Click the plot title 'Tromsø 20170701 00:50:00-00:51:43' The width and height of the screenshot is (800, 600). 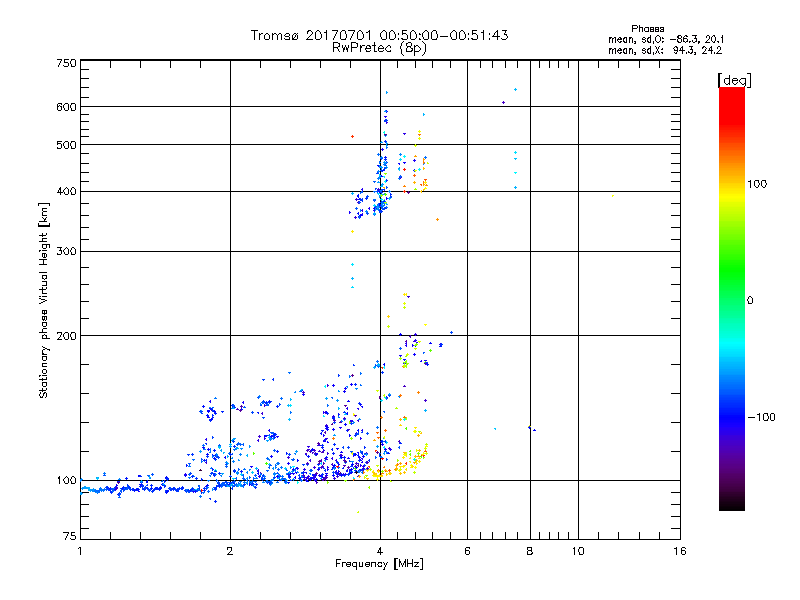click(x=379, y=35)
